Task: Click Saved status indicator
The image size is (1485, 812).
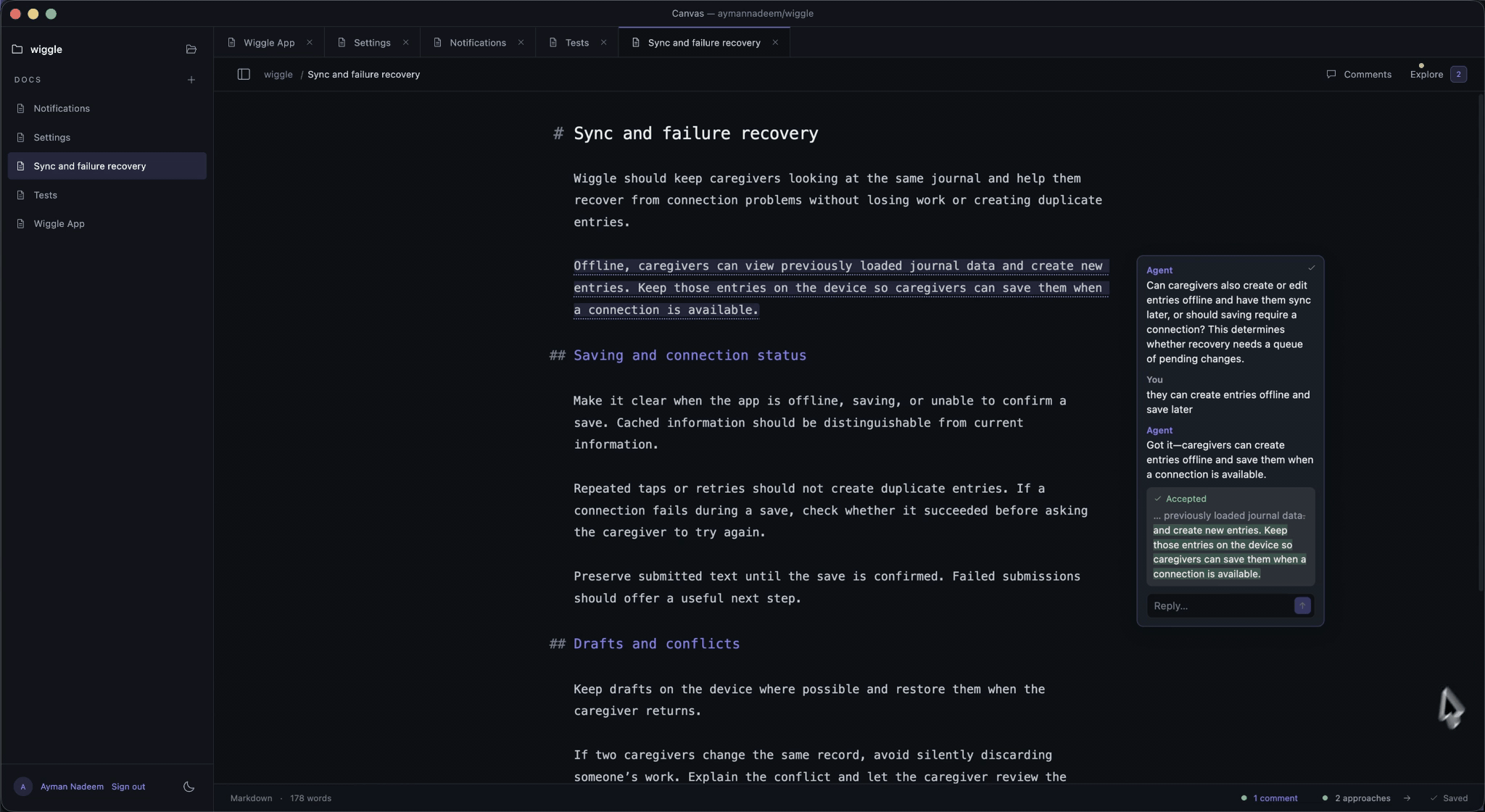Action: click(1449, 798)
